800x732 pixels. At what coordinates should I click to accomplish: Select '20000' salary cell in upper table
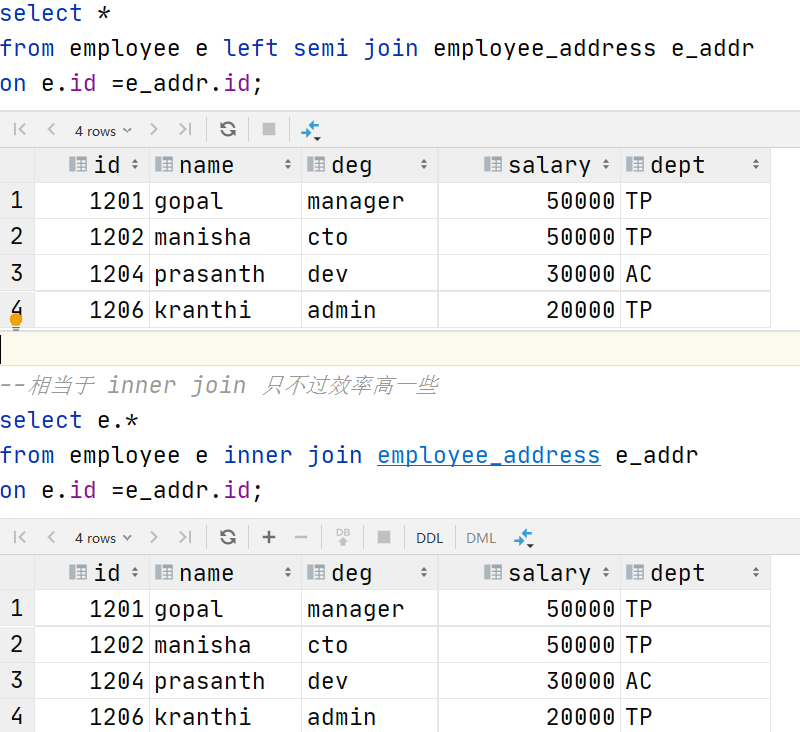click(529, 310)
